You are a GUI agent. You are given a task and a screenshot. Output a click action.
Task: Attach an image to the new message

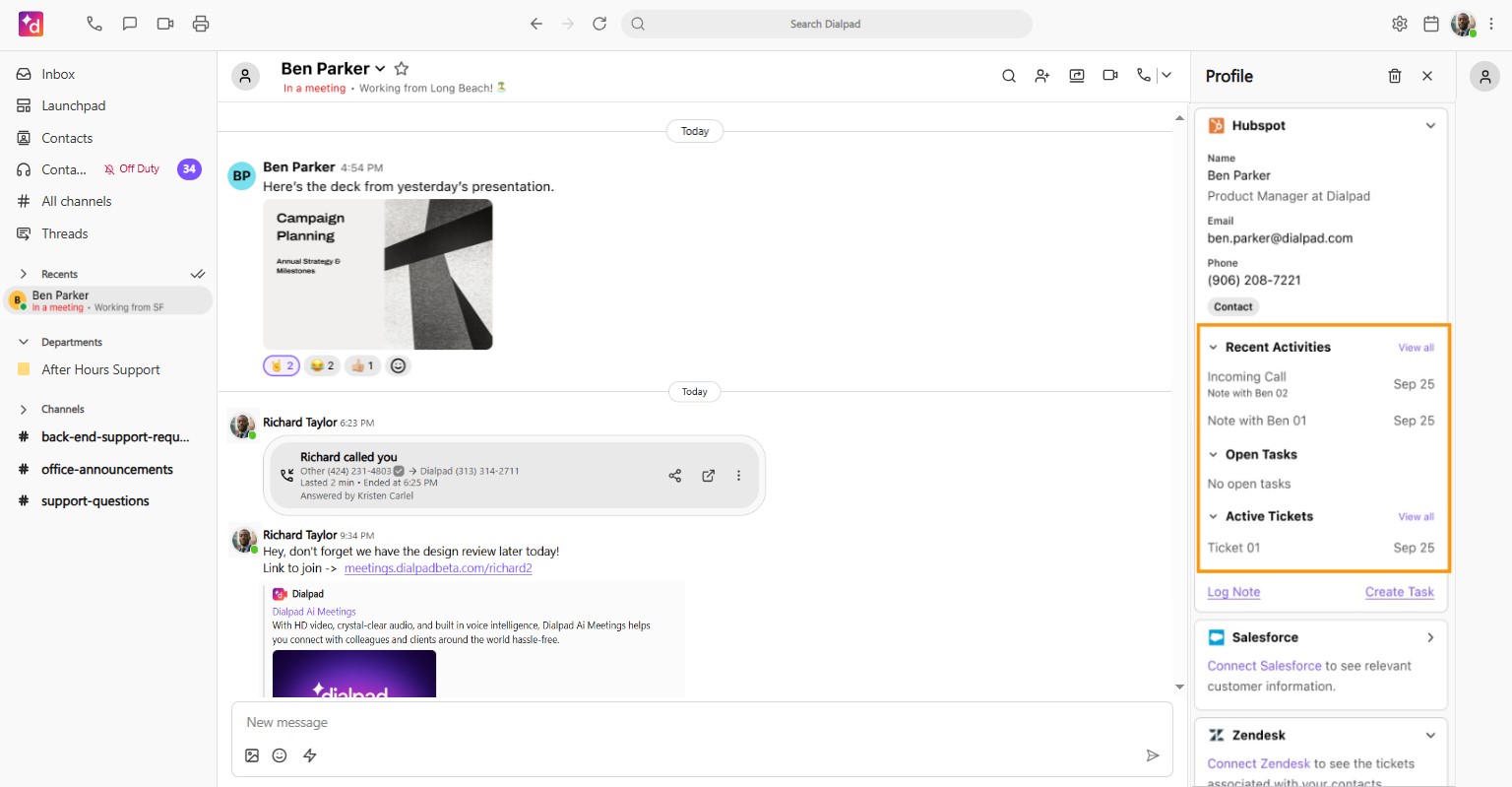[252, 755]
